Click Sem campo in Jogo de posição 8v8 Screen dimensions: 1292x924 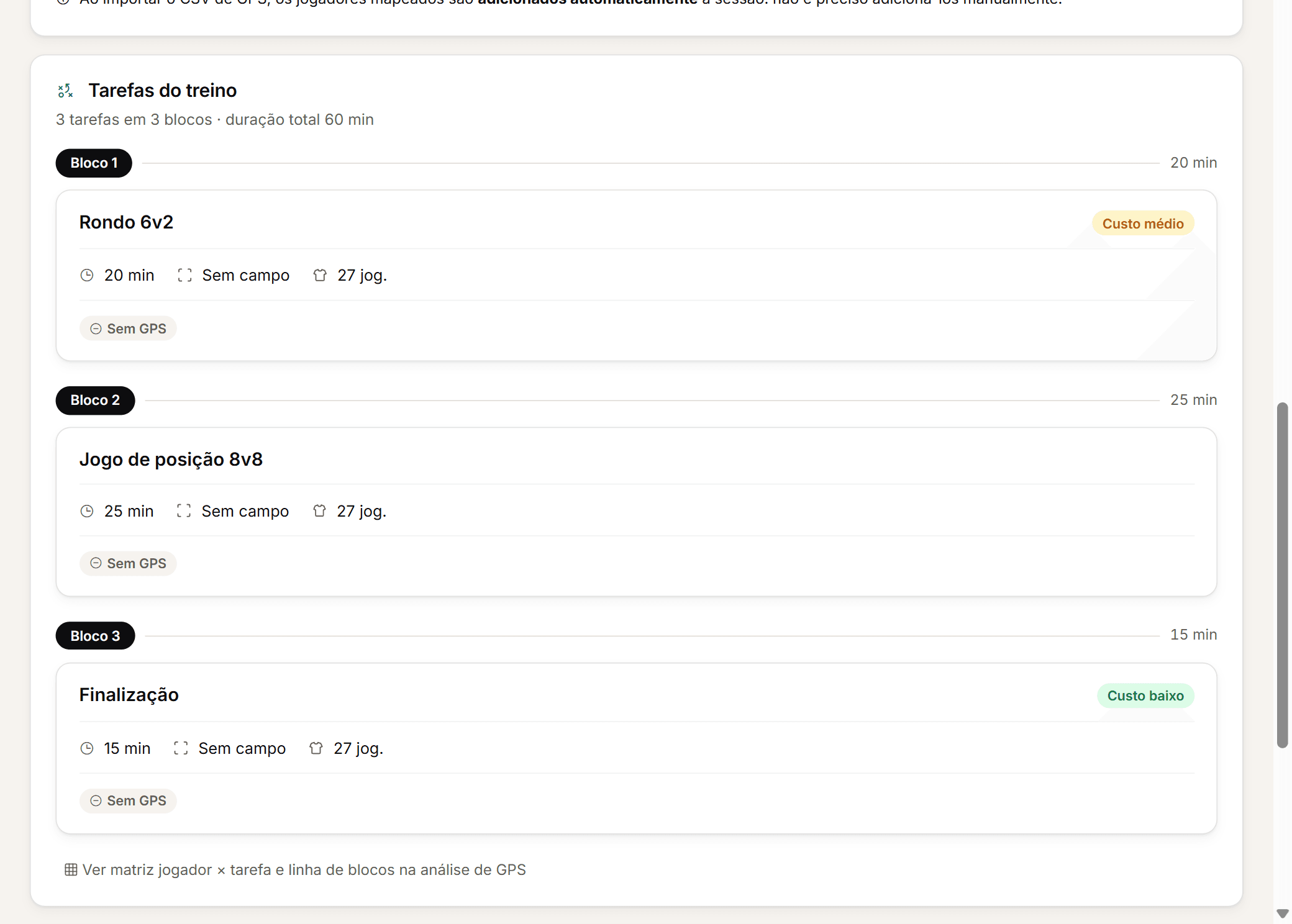(245, 511)
